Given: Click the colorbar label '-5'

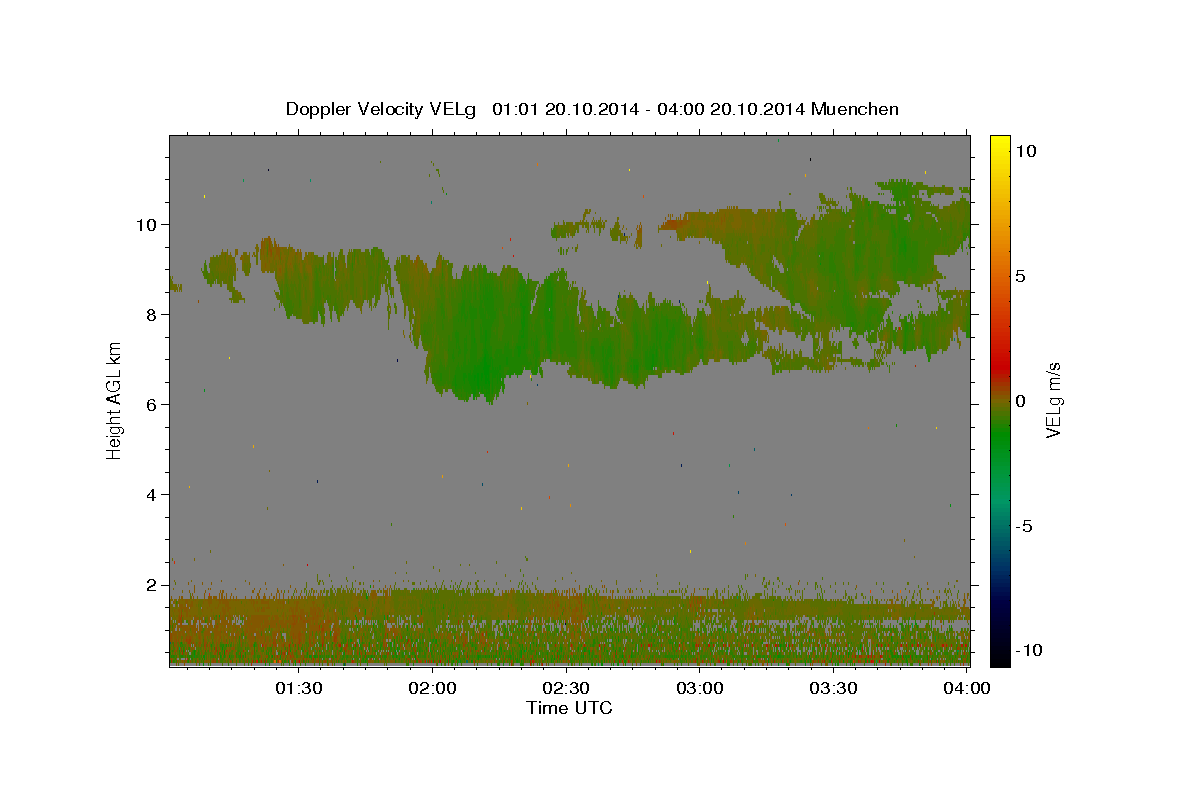Looking at the screenshot, I should pos(1023,526).
